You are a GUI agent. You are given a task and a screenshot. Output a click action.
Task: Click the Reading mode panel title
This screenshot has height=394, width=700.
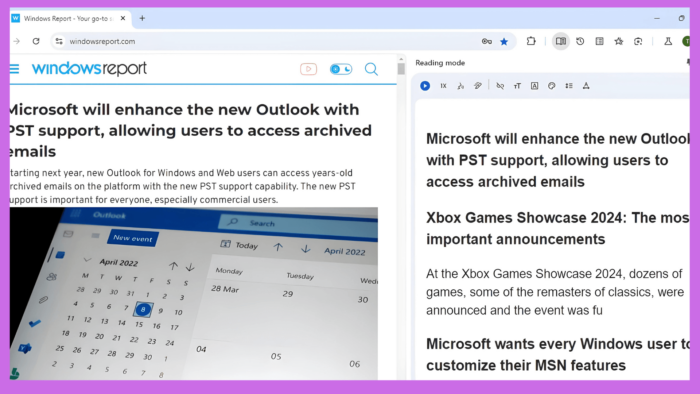440,63
